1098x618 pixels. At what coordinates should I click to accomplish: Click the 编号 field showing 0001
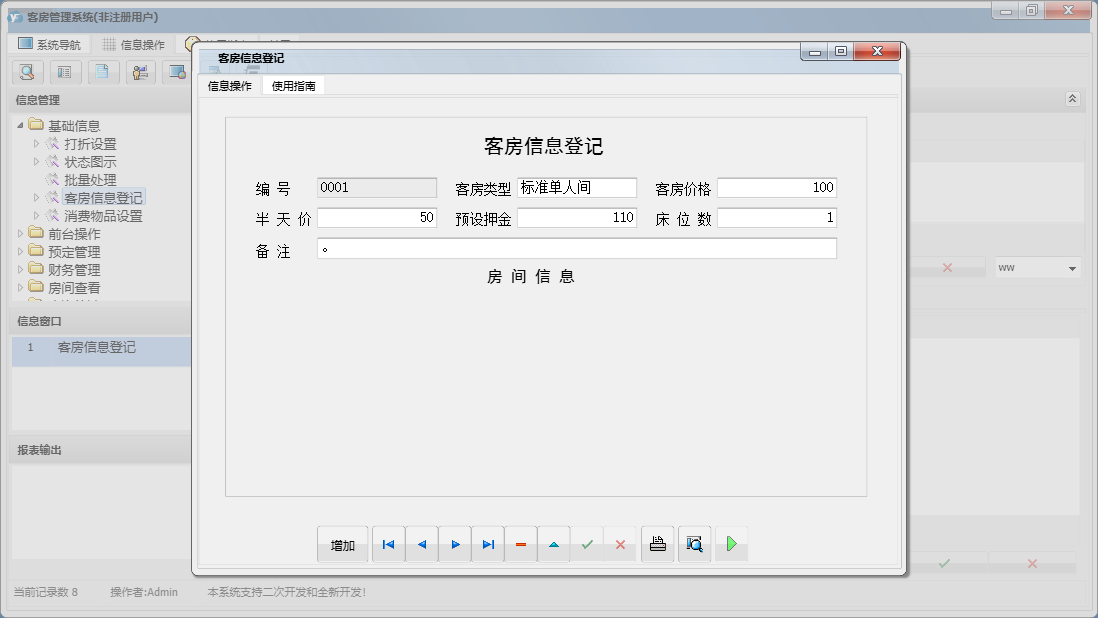pyautogui.click(x=377, y=188)
